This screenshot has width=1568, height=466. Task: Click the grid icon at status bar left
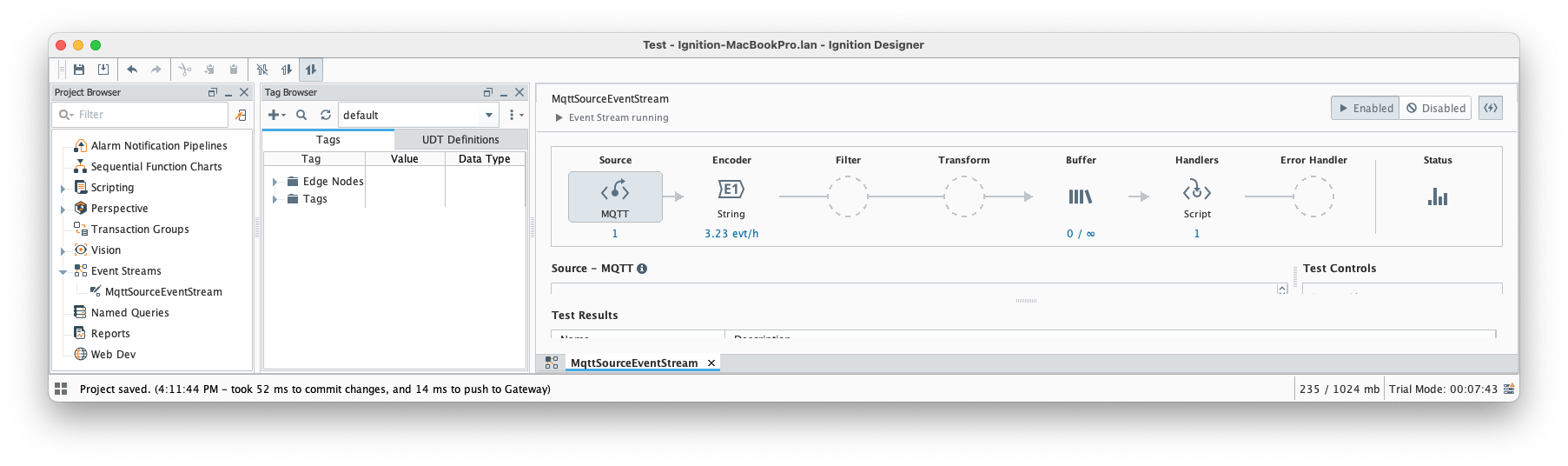click(61, 389)
